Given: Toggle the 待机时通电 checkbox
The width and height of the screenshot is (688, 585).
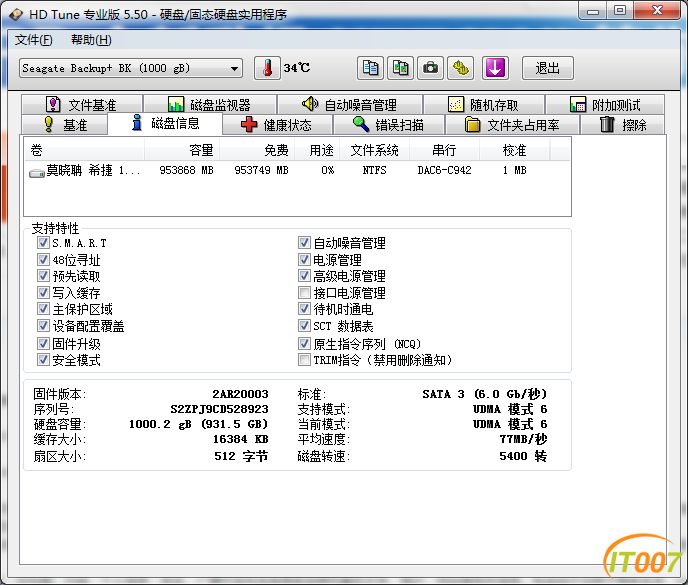Looking at the screenshot, I should point(304,309).
